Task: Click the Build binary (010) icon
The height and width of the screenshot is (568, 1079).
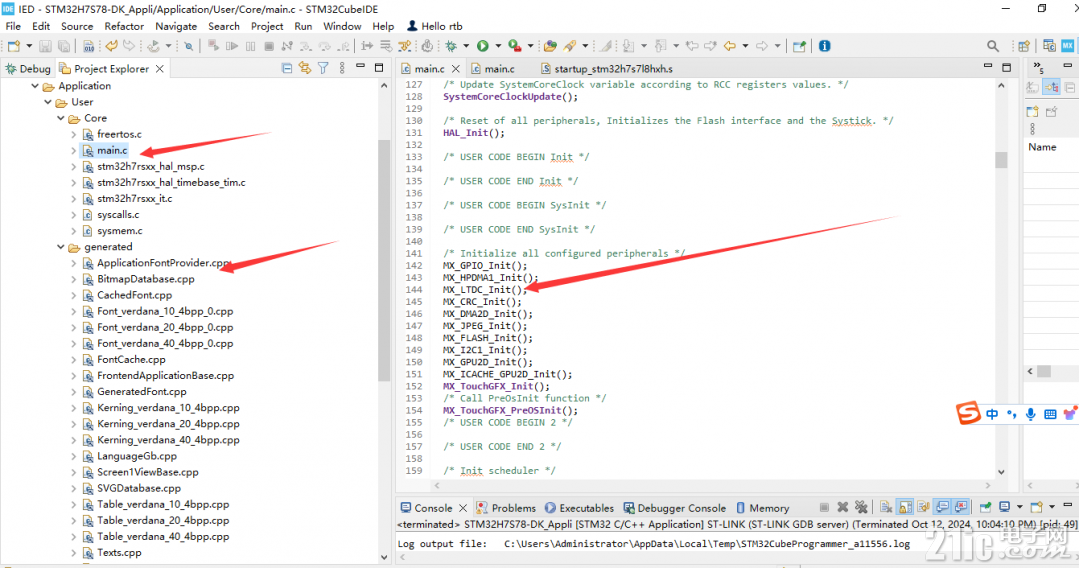Action: coord(89,46)
